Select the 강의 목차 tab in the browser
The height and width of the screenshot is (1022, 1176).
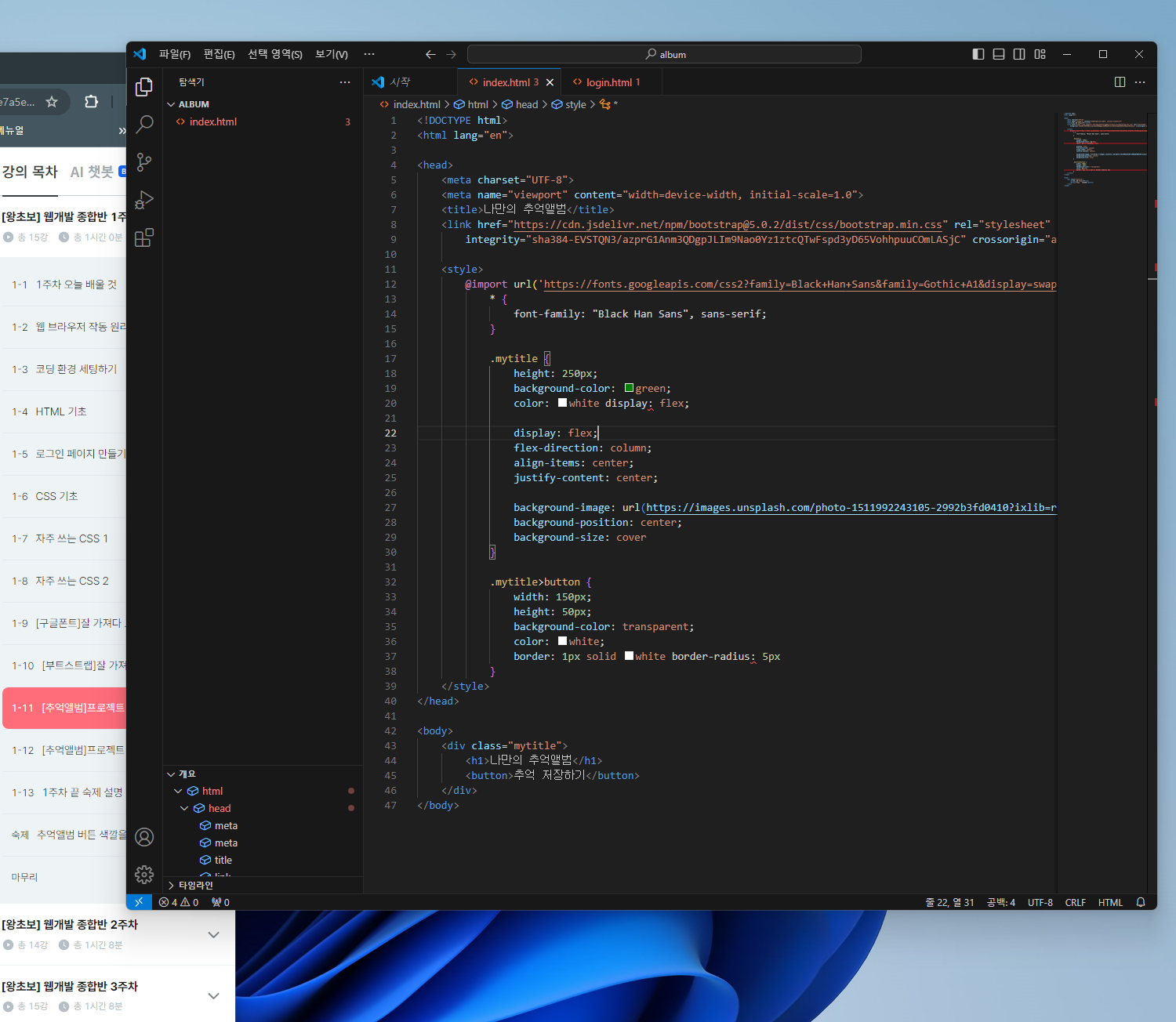tap(30, 172)
